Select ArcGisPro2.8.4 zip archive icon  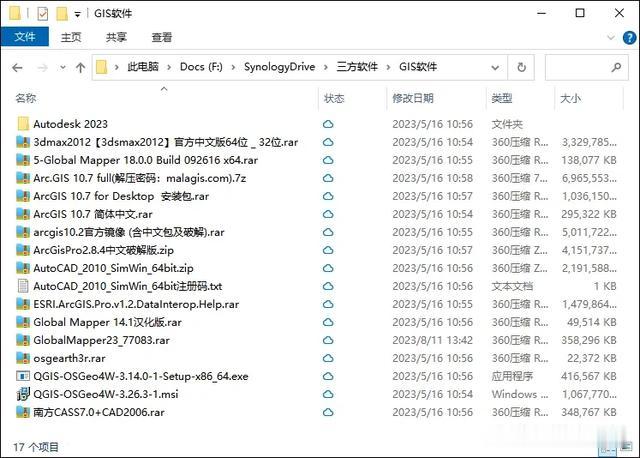click(x=23, y=249)
